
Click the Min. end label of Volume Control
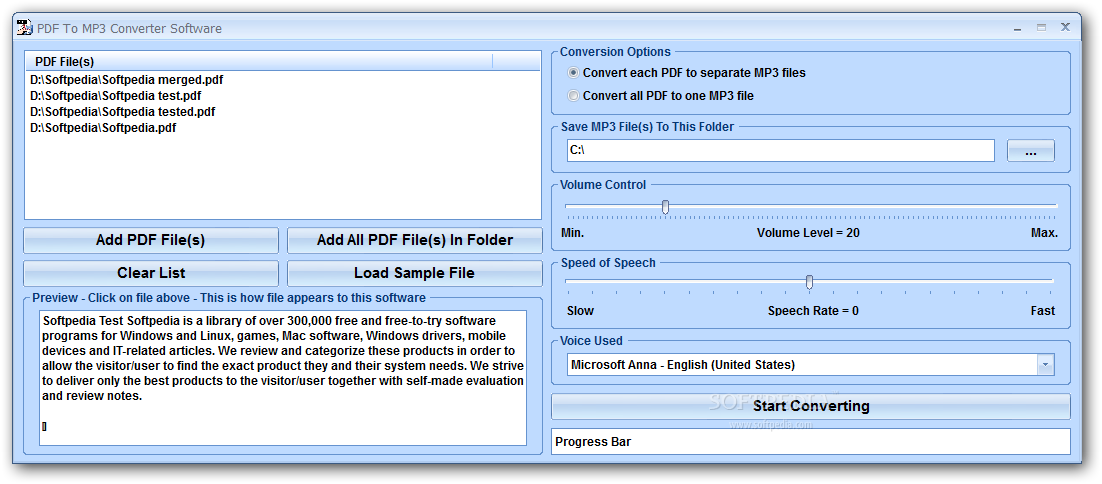(x=573, y=233)
